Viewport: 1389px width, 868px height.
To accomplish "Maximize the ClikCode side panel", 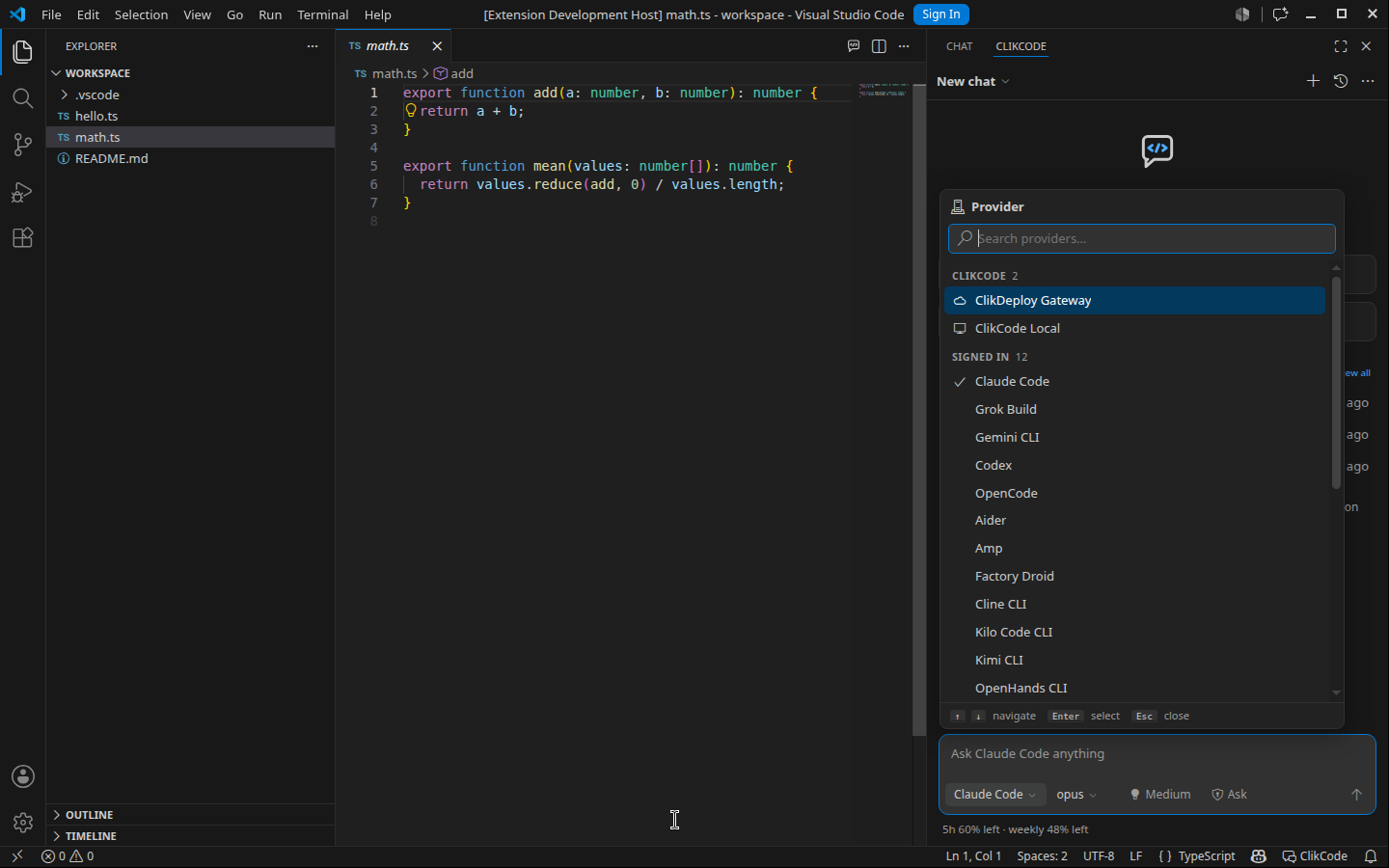I will point(1341,46).
